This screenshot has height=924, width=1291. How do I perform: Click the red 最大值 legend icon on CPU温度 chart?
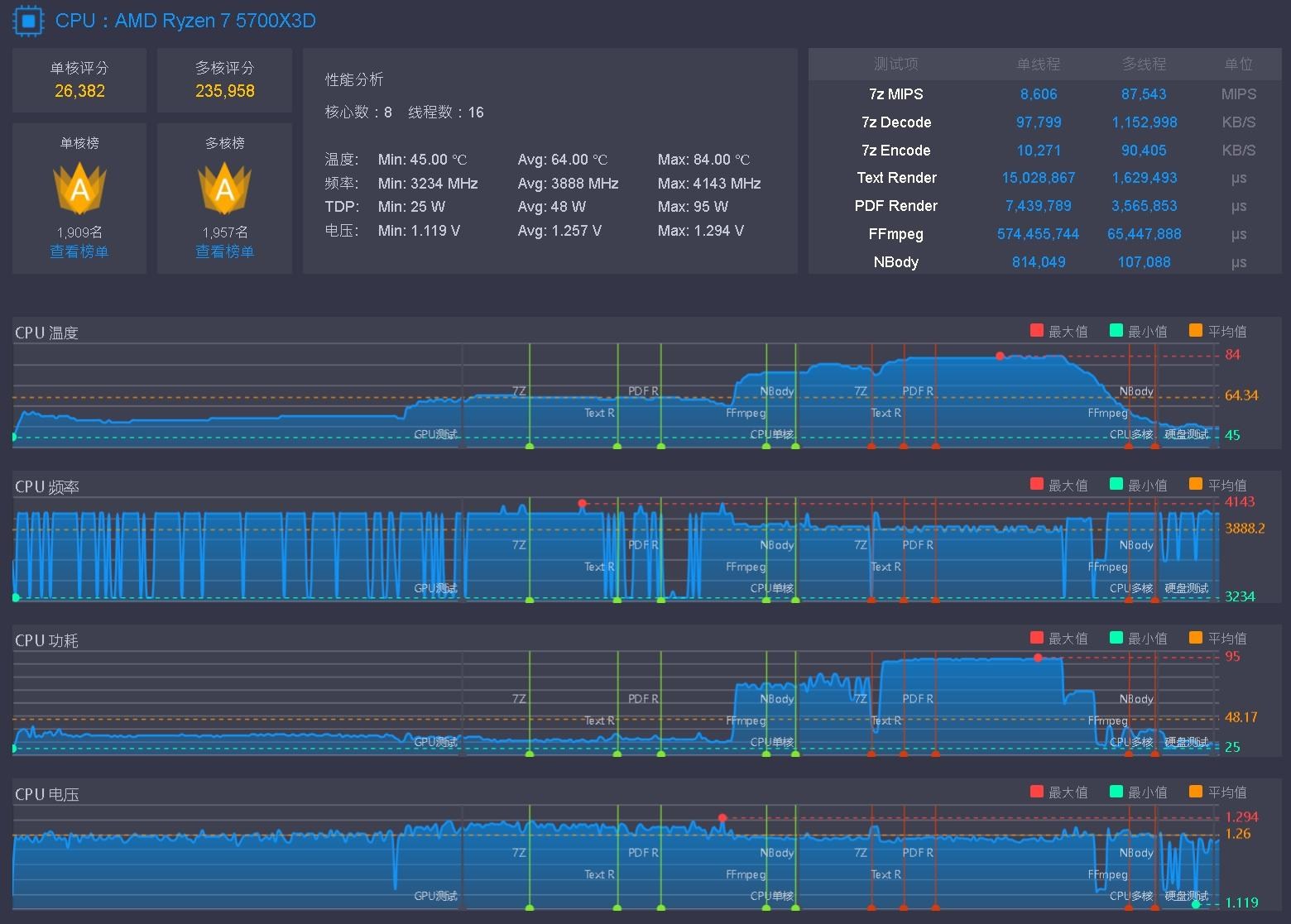(1035, 330)
